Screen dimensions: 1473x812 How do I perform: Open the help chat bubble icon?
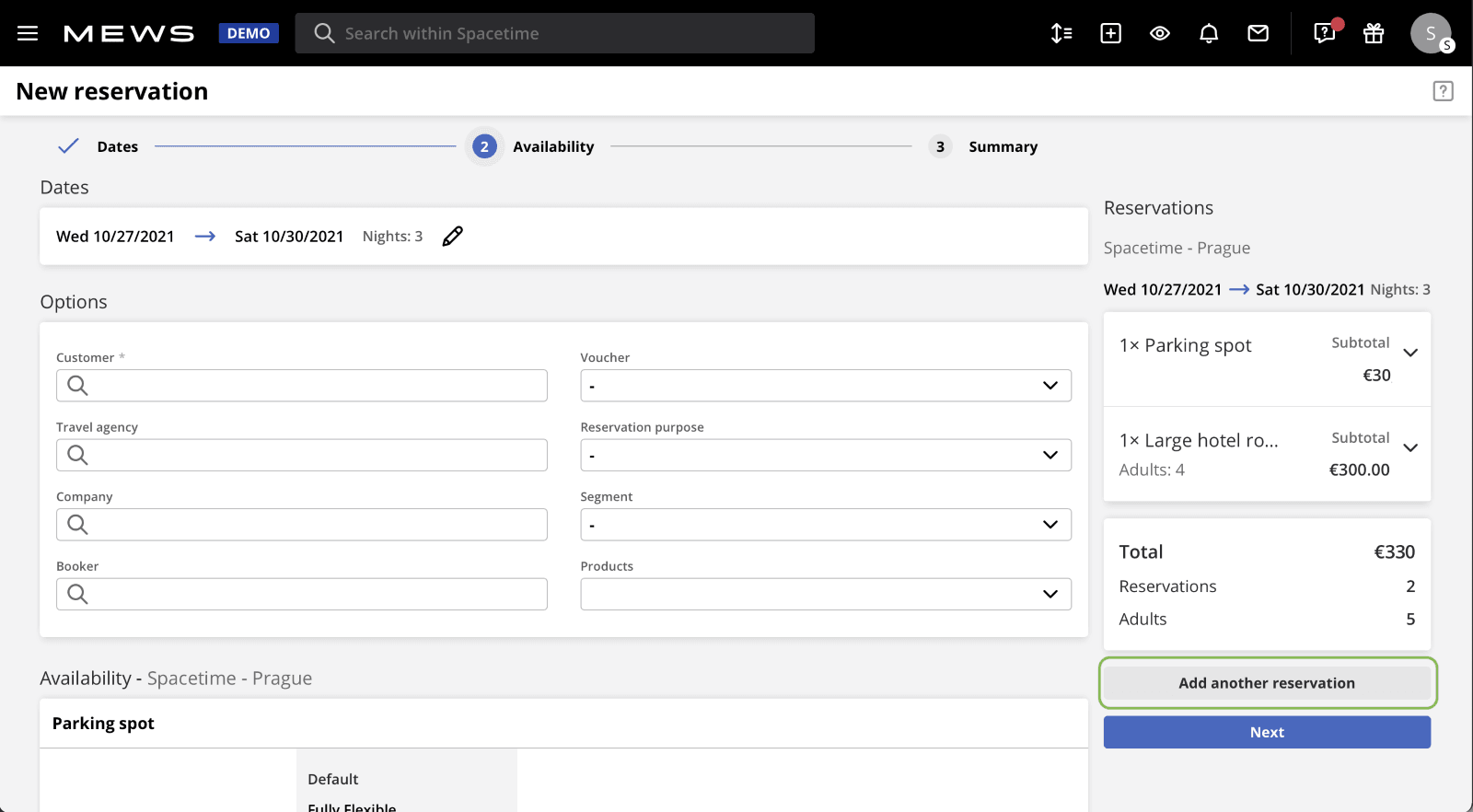[x=1324, y=33]
